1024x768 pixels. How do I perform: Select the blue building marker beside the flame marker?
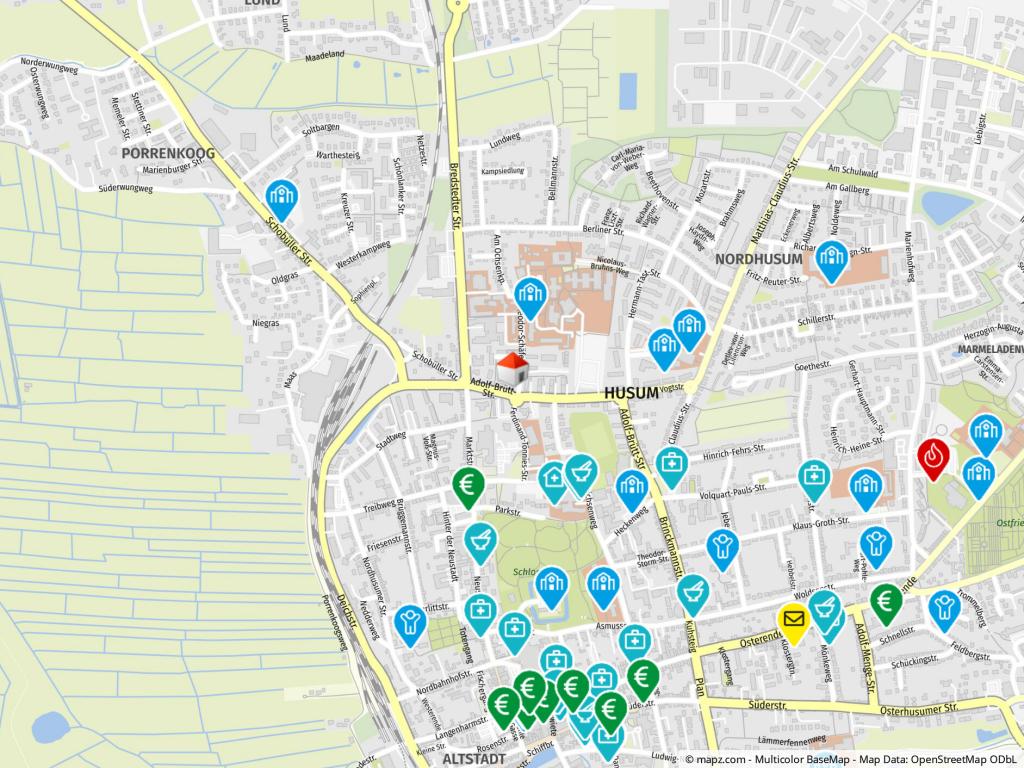(985, 432)
